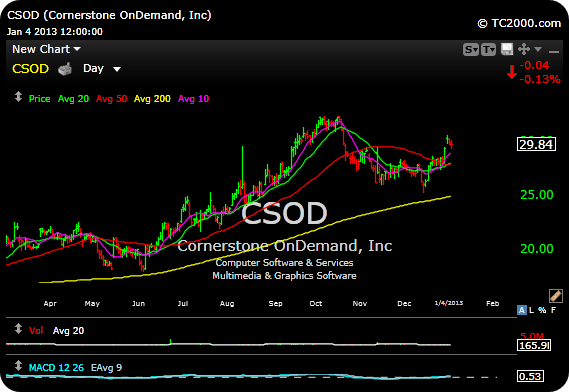Open the ruler drawing tools icon

pyautogui.click(x=556, y=296)
